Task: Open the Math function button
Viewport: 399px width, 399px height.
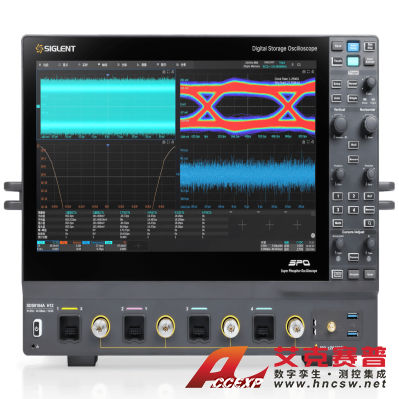Action: (x=338, y=223)
